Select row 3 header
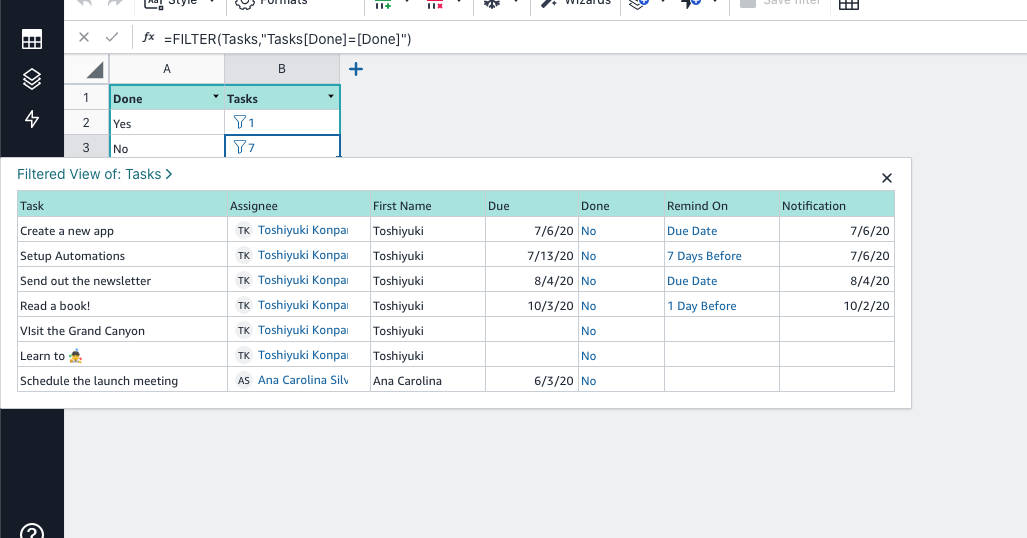Screen dimensions: 1027x538 point(86,147)
